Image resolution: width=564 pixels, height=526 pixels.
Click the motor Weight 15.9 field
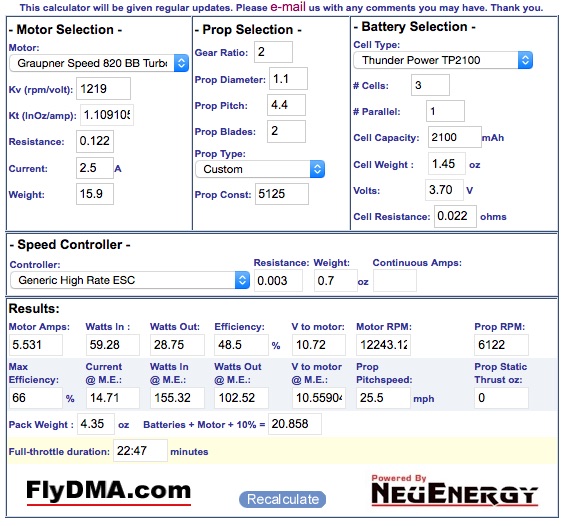pyautogui.click(x=95, y=194)
